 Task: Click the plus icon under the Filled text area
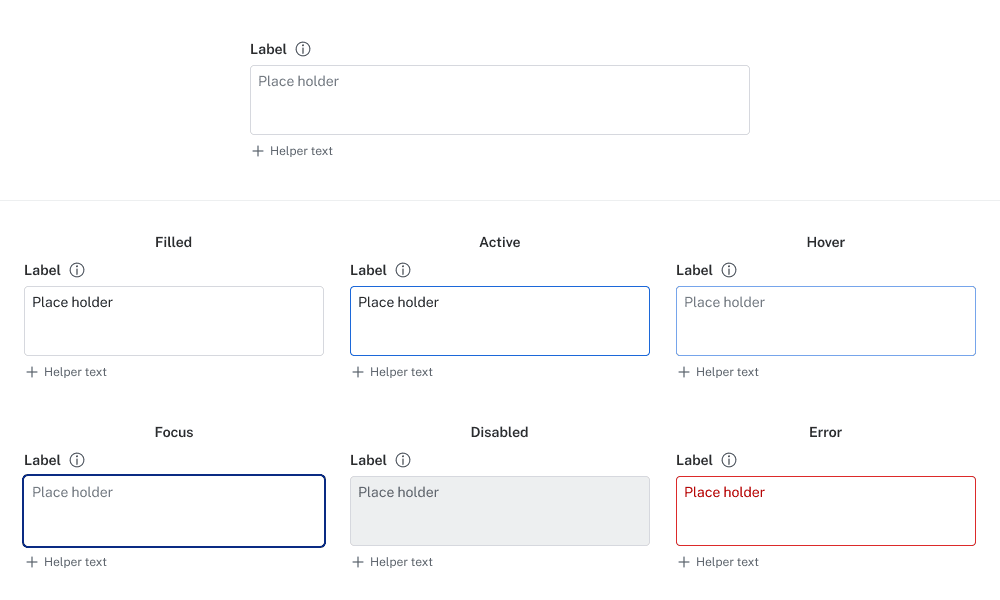point(32,372)
